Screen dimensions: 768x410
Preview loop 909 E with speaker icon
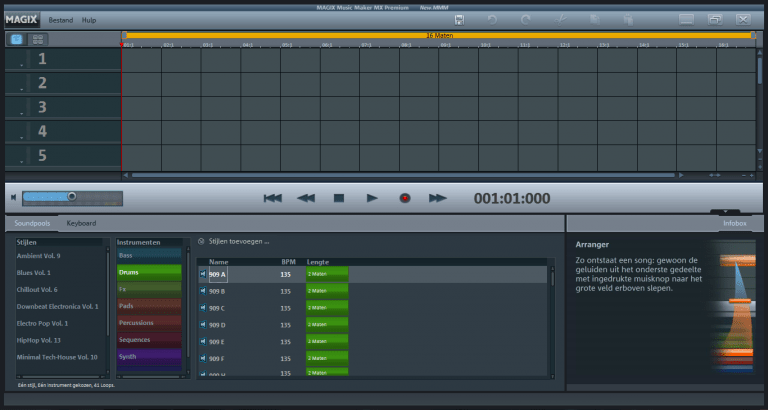[203, 342]
